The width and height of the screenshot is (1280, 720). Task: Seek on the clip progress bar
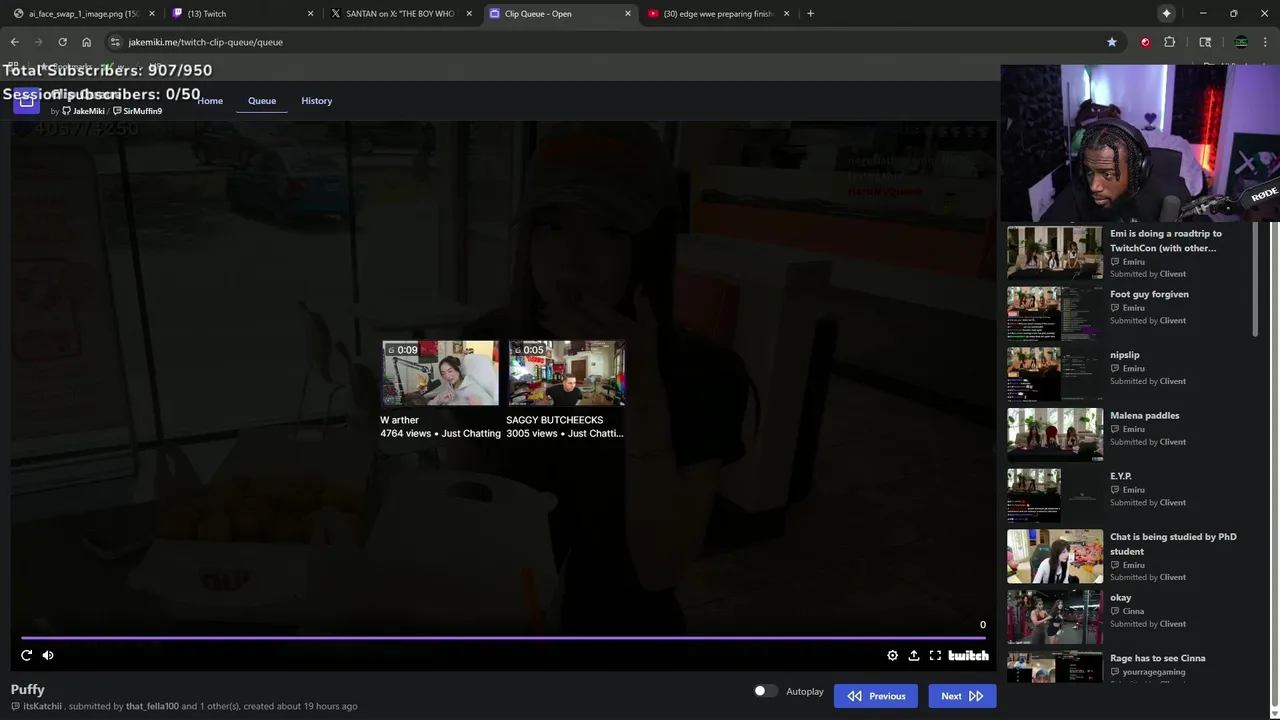click(503, 637)
